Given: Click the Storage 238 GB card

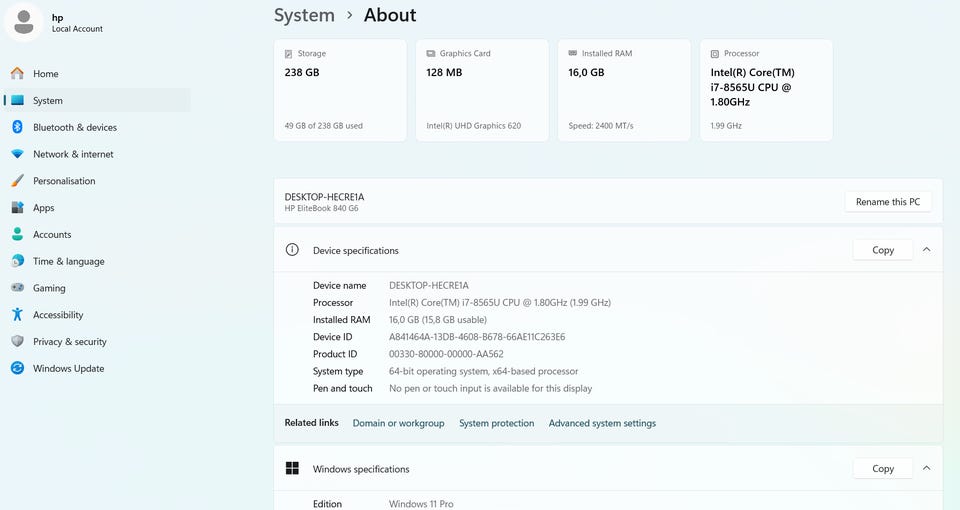Looking at the screenshot, I should [340, 90].
